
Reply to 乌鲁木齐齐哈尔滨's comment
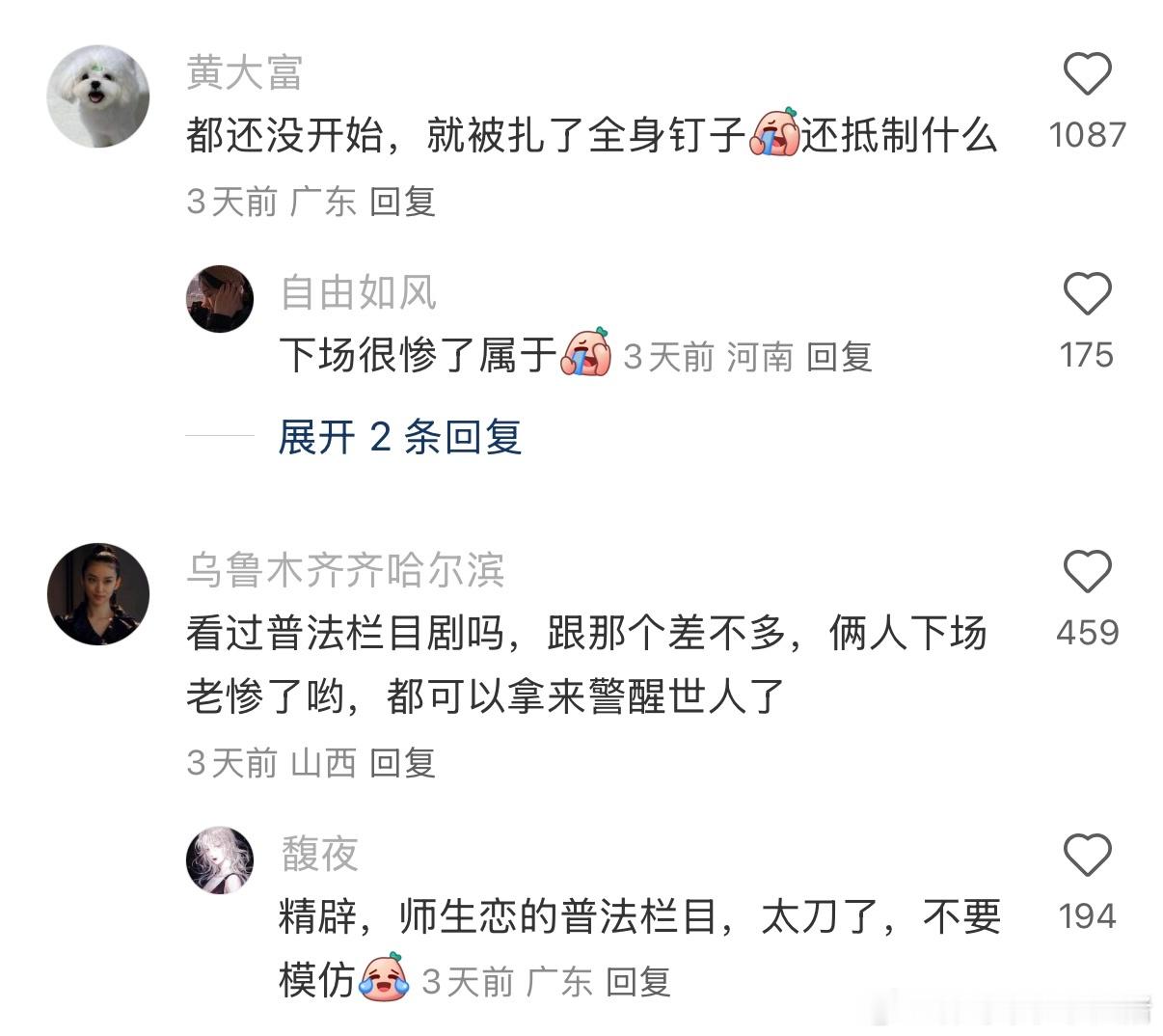[x=402, y=763]
